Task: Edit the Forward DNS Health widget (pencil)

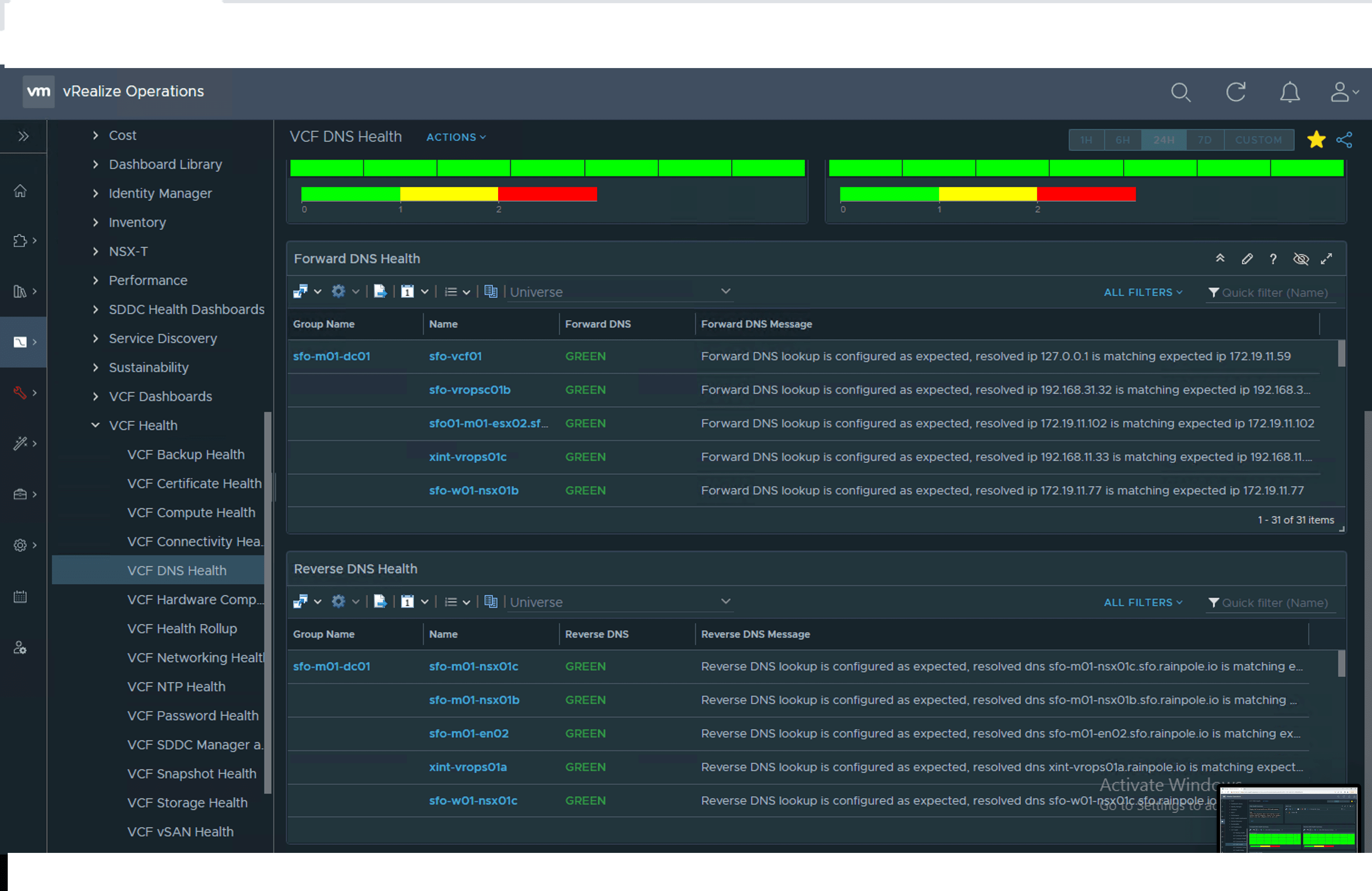Action: [x=1247, y=259]
